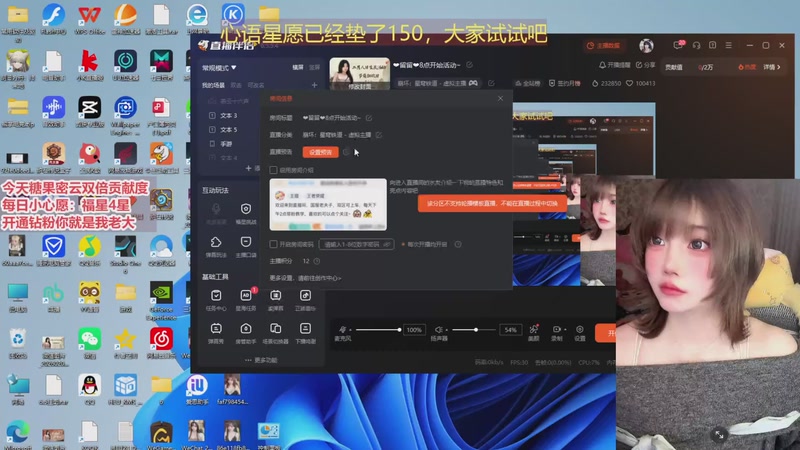
Task: Click the orange 设置预告 button
Action: point(320,152)
